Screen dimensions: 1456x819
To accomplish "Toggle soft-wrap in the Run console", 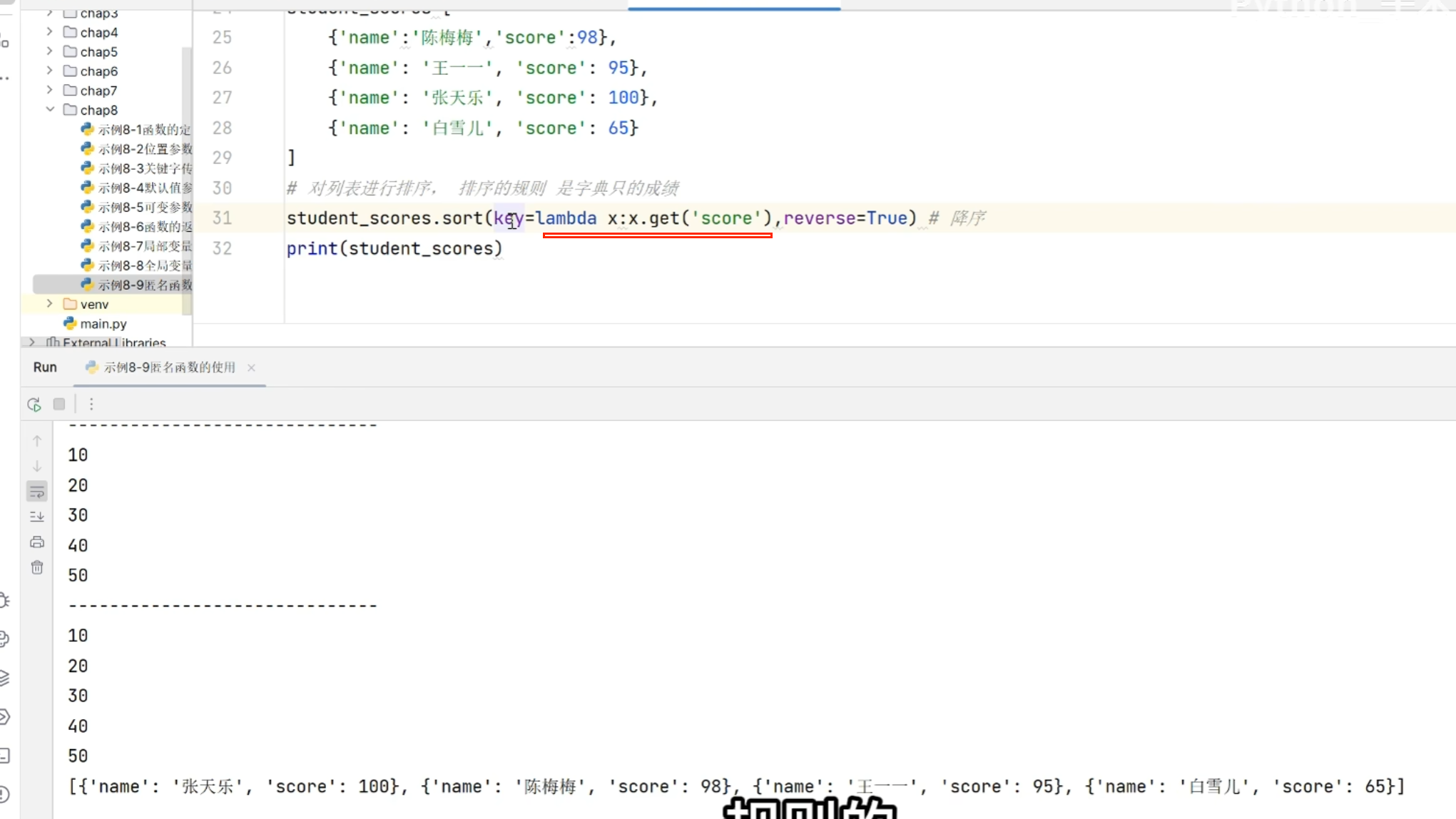I will pos(37,491).
